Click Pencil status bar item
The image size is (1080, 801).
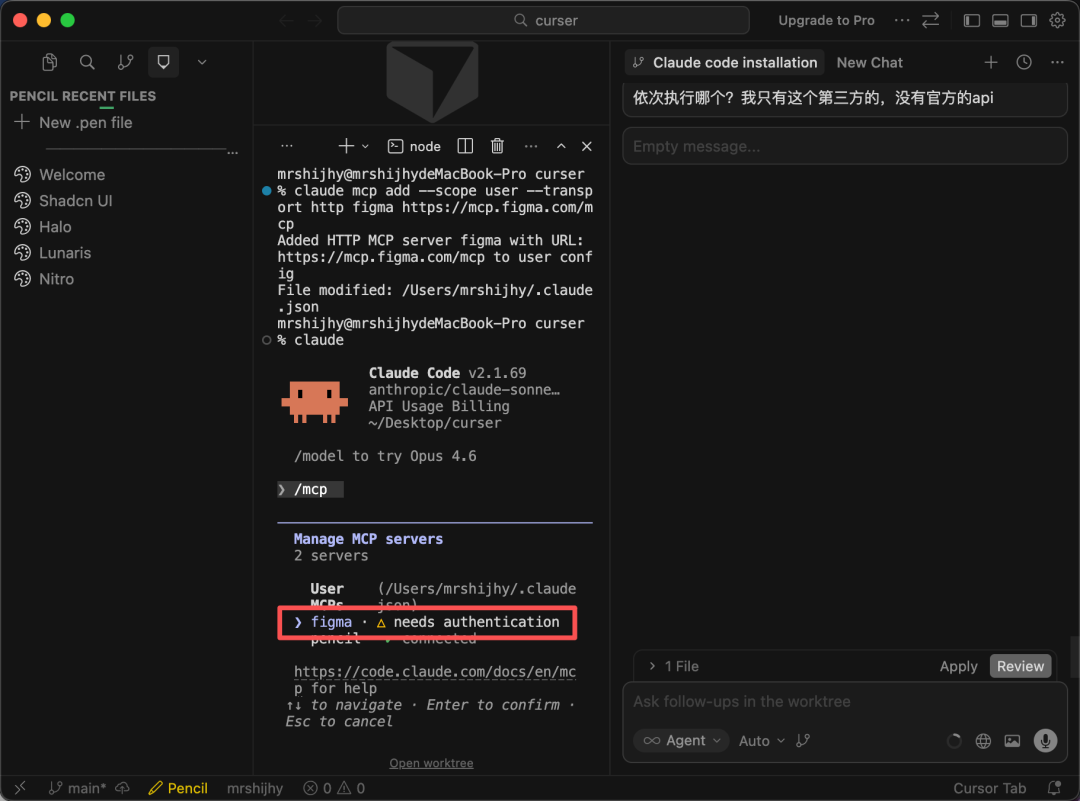(178, 787)
